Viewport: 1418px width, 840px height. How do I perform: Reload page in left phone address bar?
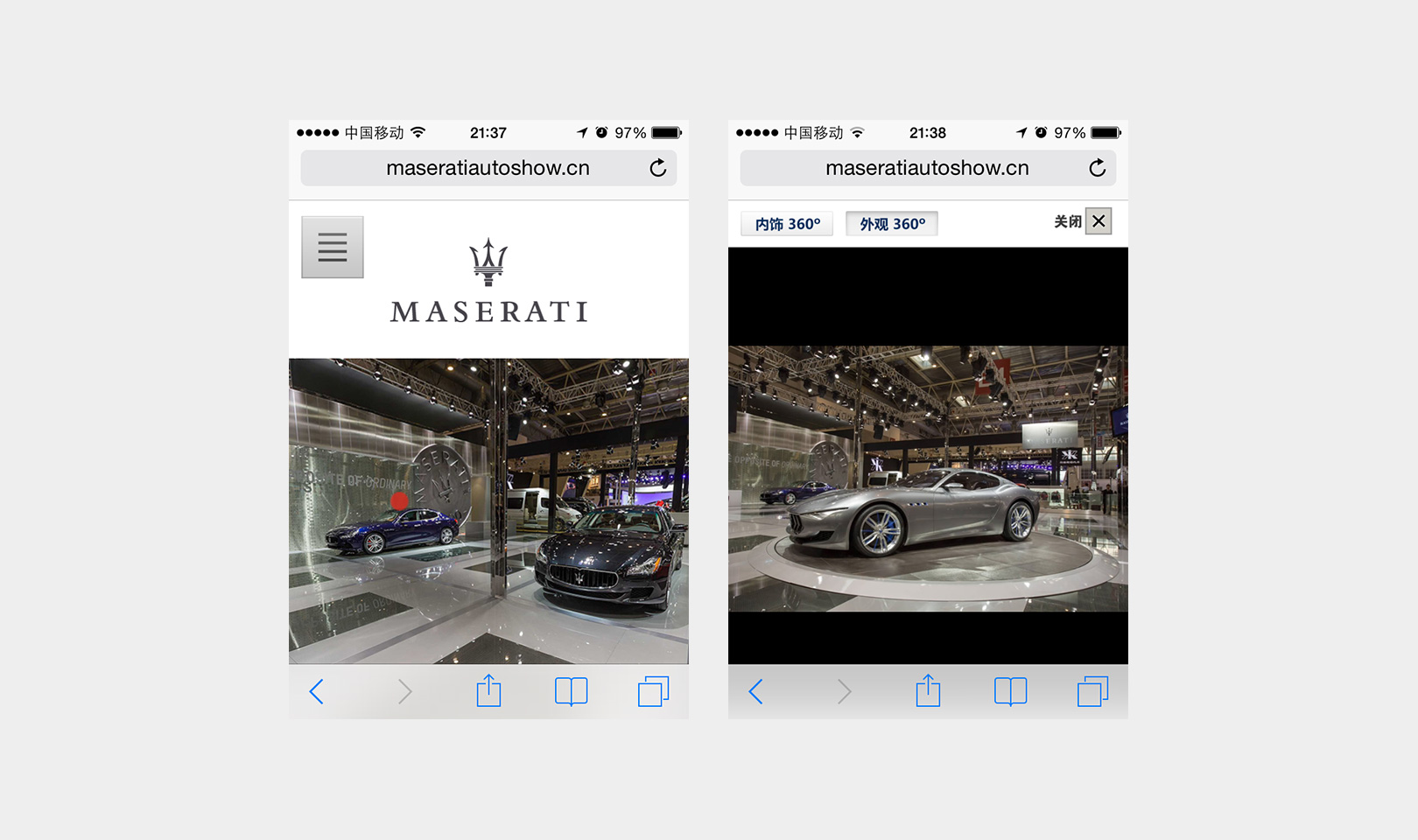[658, 168]
